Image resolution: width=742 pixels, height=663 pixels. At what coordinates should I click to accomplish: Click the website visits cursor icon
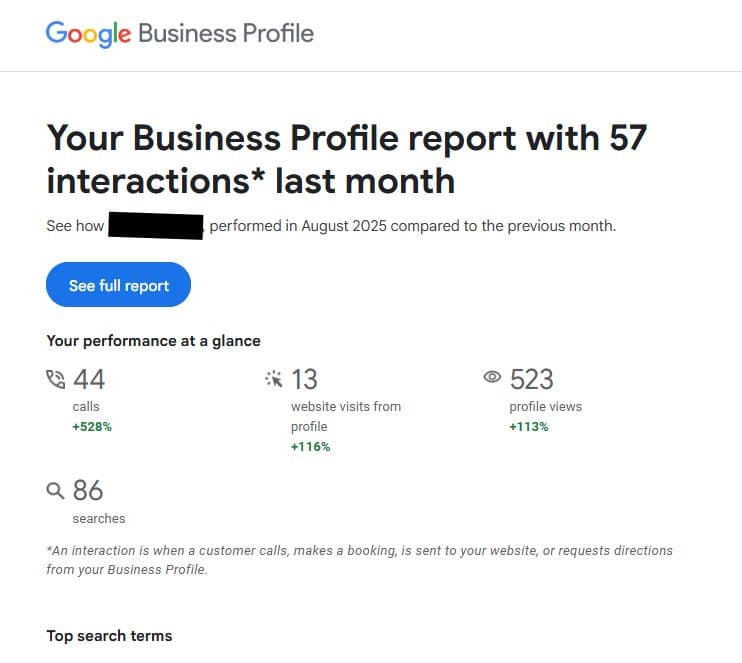pos(274,379)
